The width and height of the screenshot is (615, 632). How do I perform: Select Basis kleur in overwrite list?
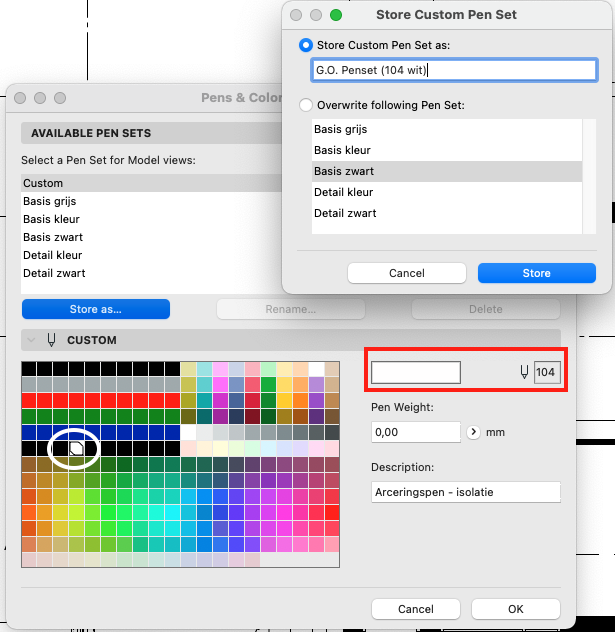coord(447,150)
